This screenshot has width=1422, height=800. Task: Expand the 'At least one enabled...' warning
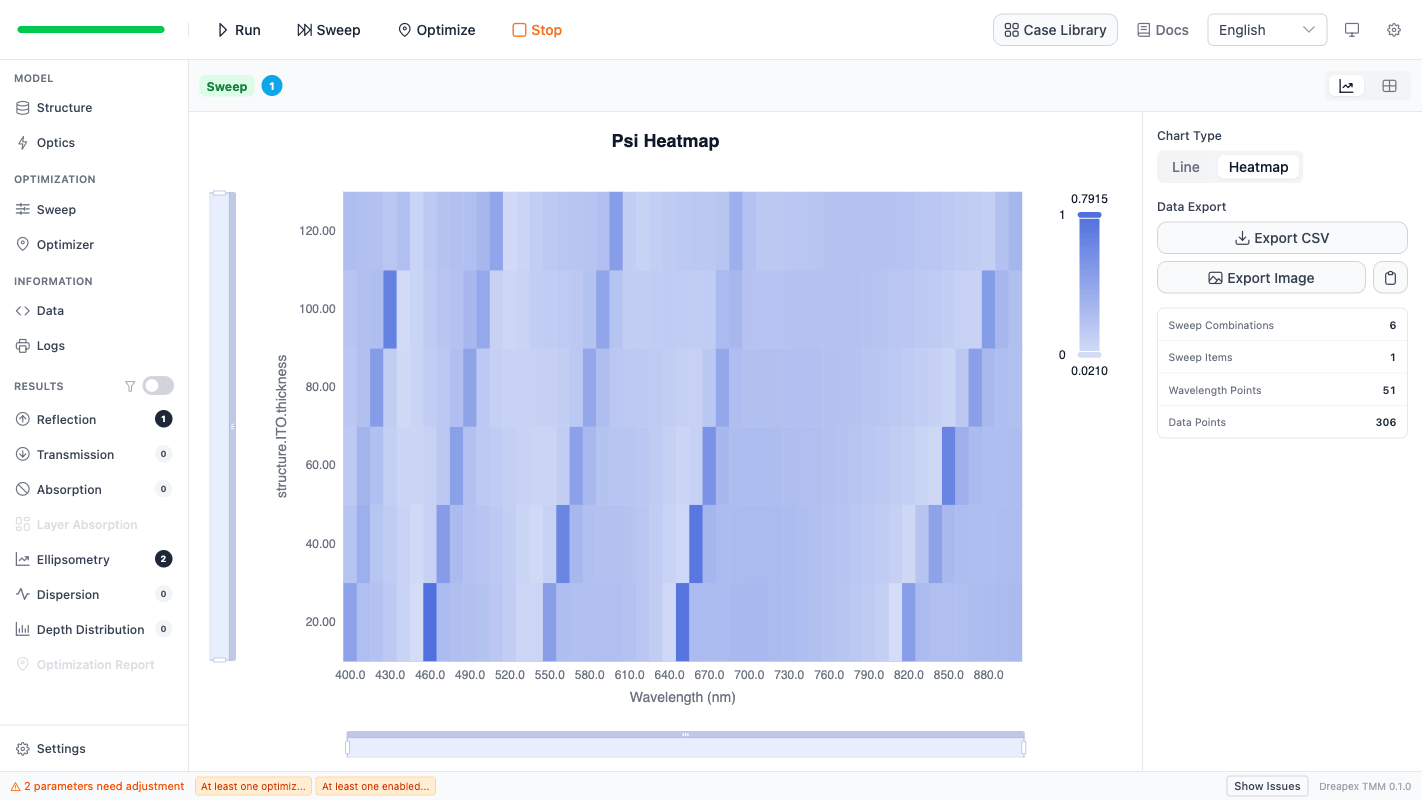pyautogui.click(x=376, y=787)
